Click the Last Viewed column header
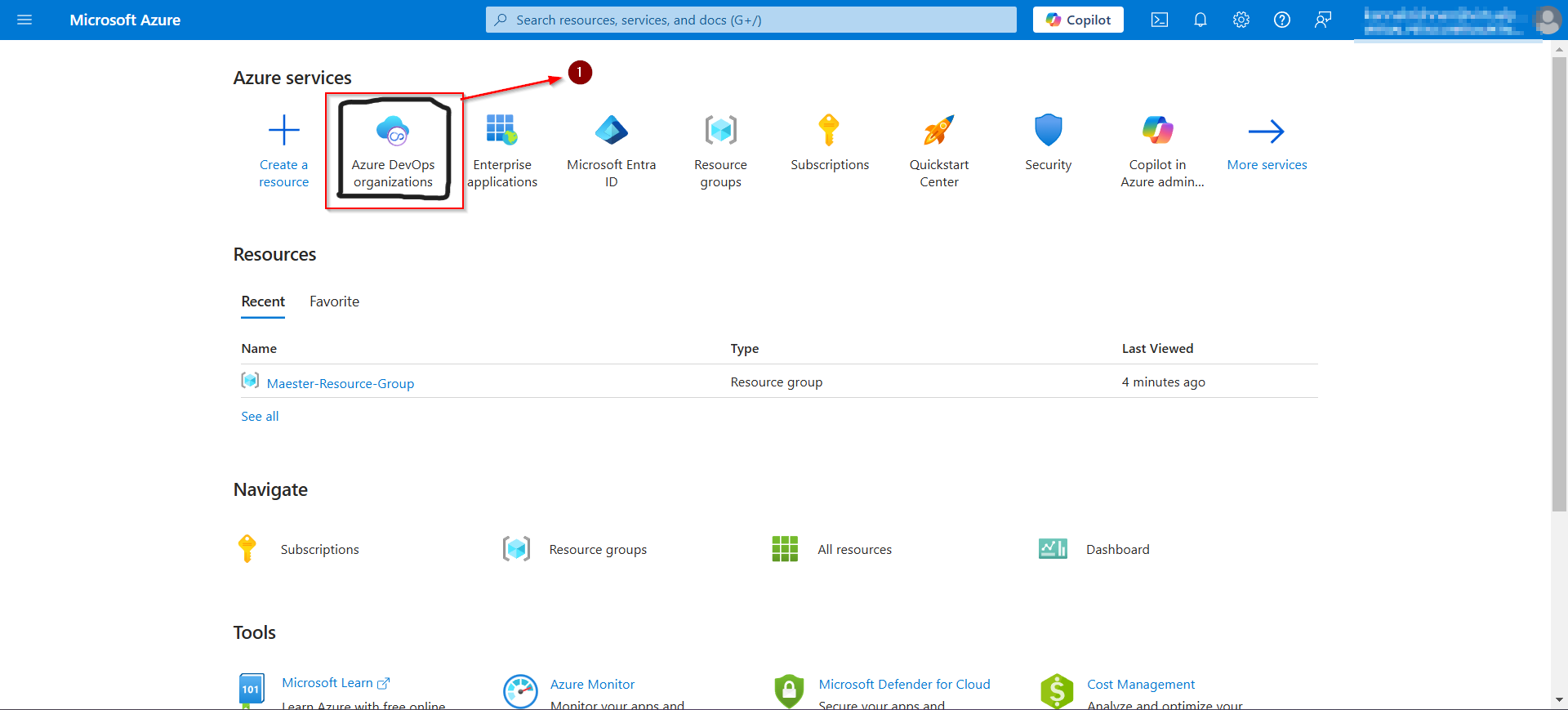 click(x=1157, y=349)
